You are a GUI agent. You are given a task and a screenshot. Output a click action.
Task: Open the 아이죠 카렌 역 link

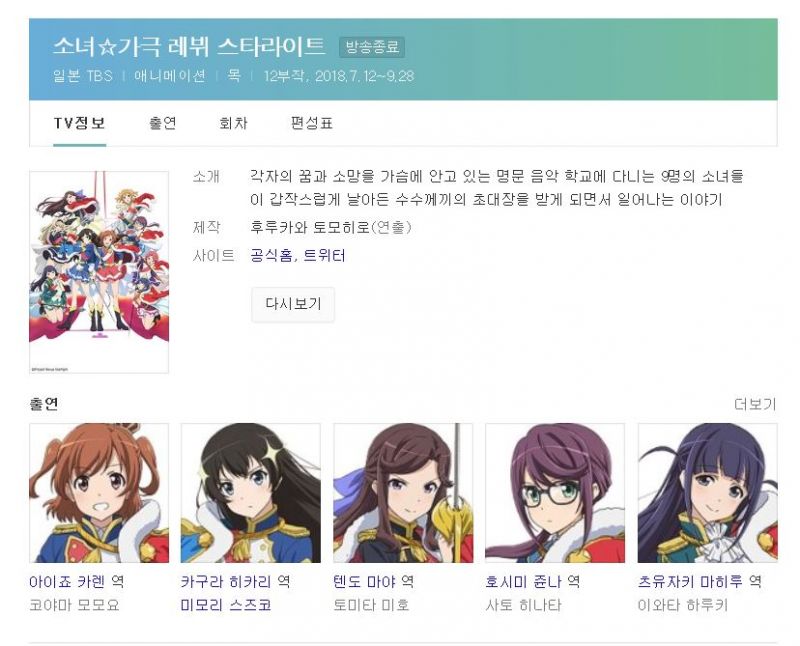coord(77,581)
